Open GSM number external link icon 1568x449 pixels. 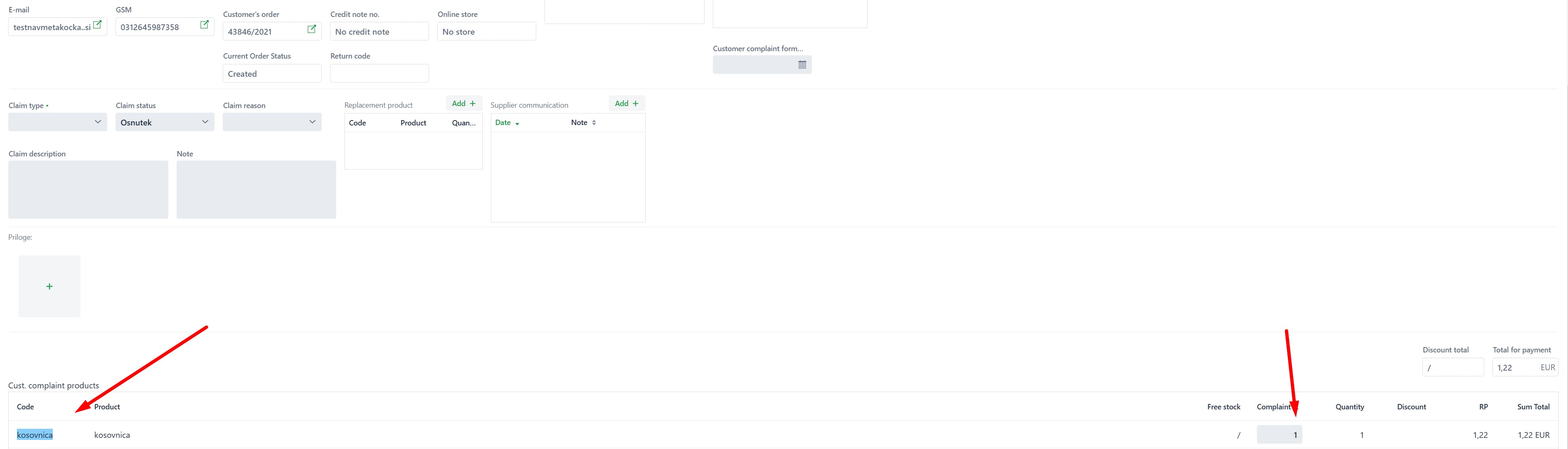point(205,25)
